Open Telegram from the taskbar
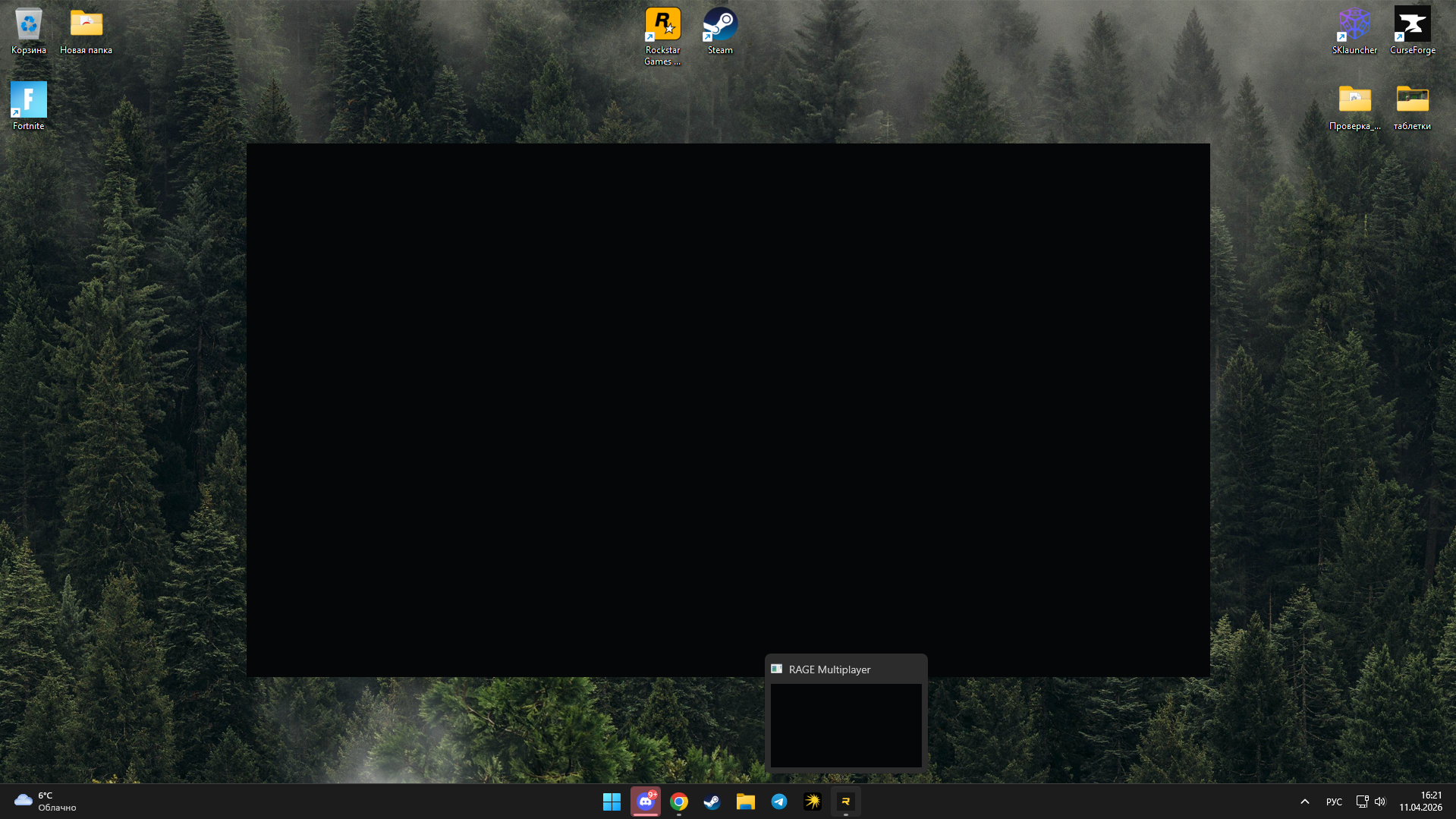Image resolution: width=1456 pixels, height=819 pixels. tap(779, 802)
